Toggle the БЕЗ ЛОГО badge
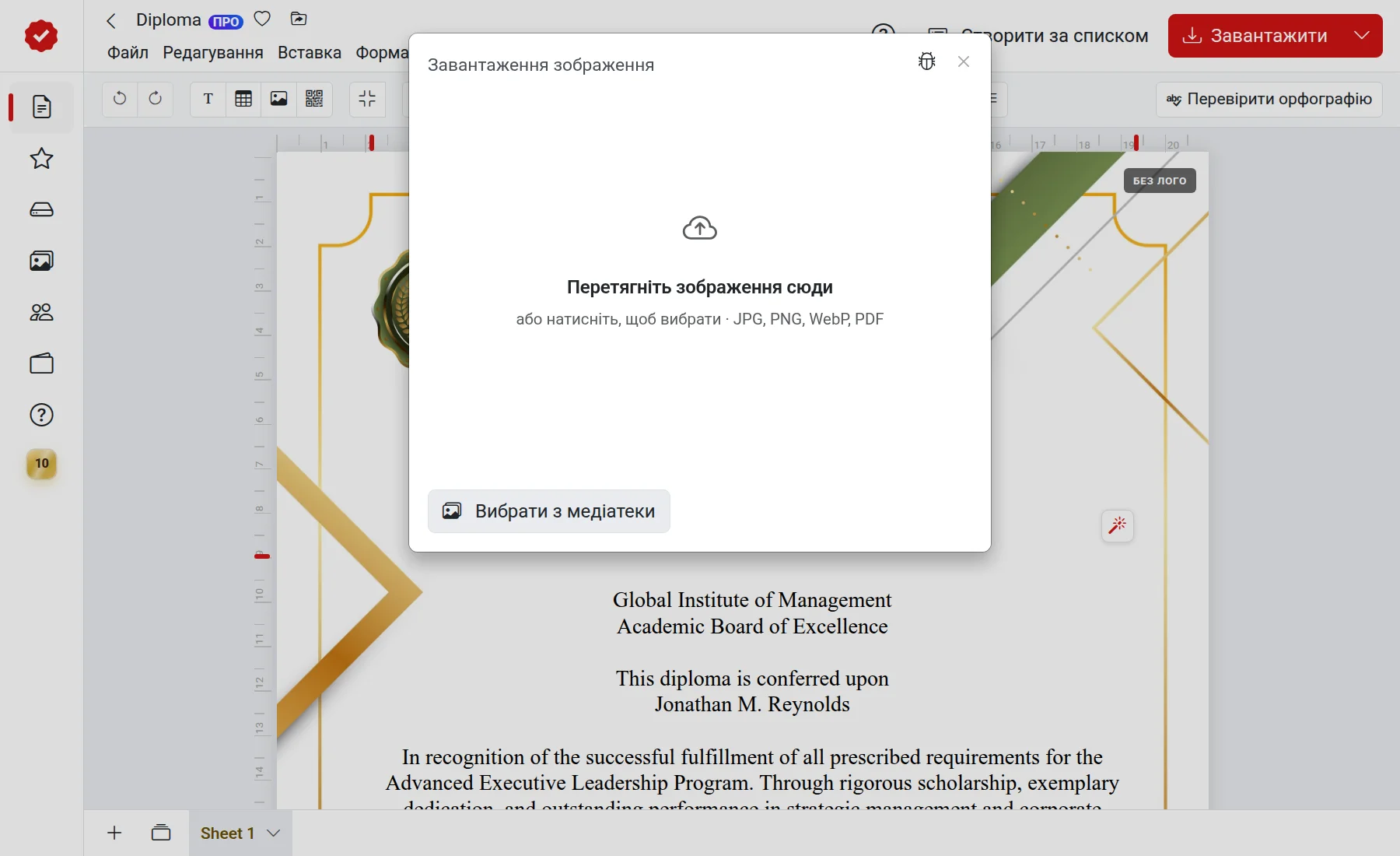The image size is (1400, 856). (1160, 181)
